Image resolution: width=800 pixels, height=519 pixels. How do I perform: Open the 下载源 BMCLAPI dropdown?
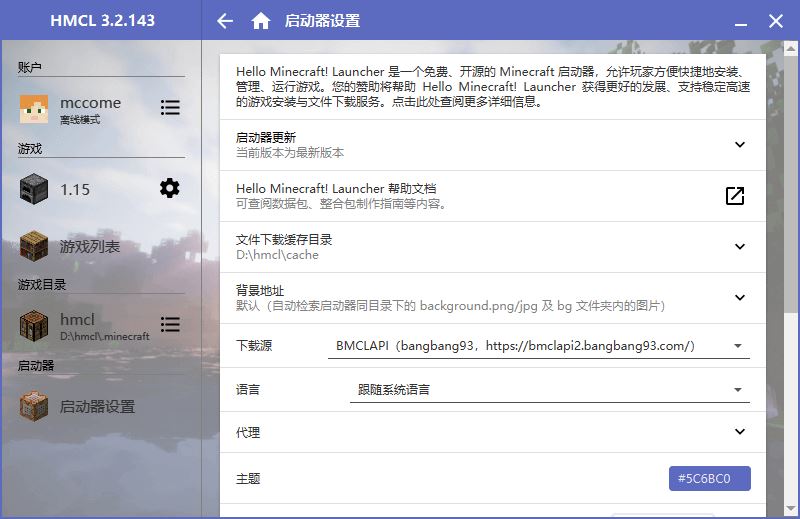pos(540,346)
